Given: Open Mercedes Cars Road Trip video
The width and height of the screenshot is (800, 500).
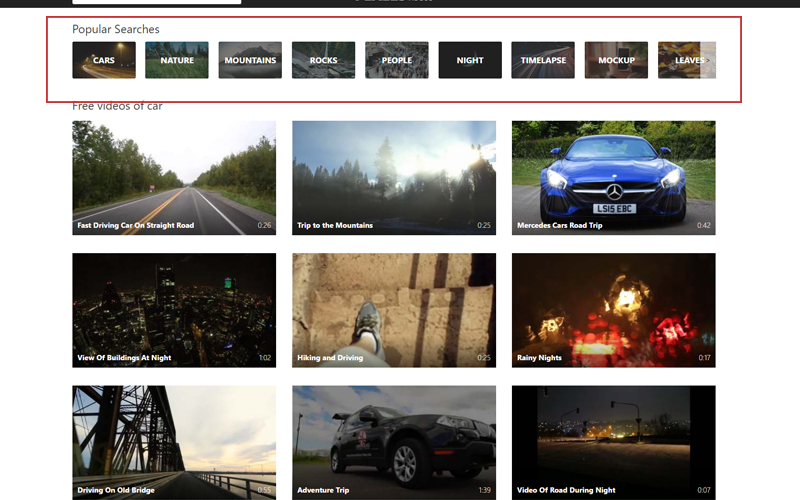Looking at the screenshot, I should tap(613, 177).
